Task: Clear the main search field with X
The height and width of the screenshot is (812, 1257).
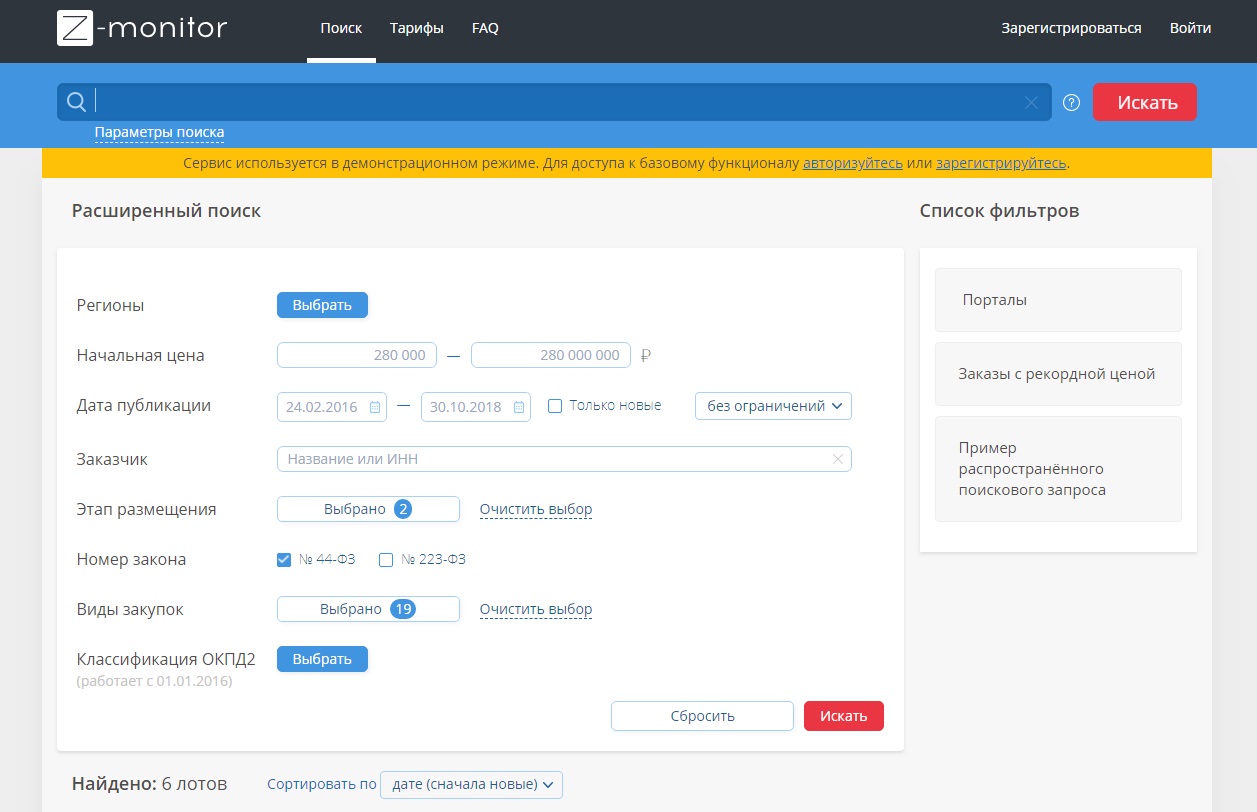Action: [x=1032, y=102]
